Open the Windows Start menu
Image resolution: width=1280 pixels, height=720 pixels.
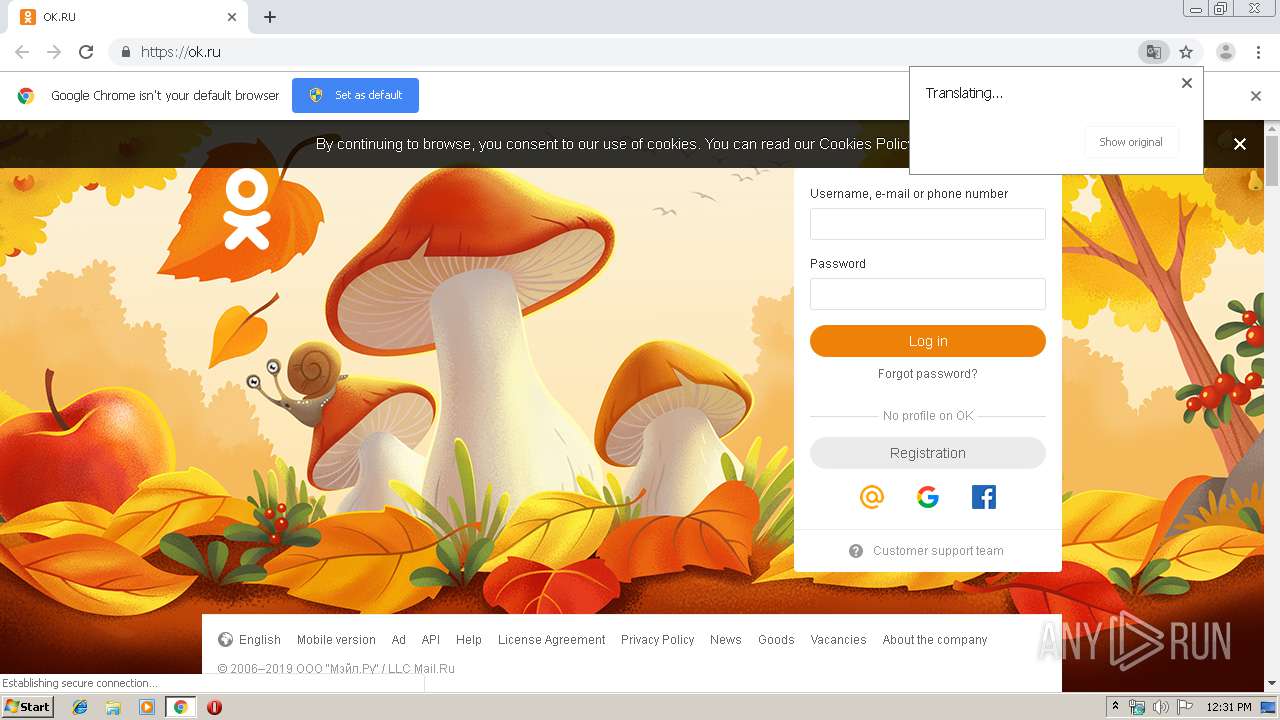tap(28, 707)
